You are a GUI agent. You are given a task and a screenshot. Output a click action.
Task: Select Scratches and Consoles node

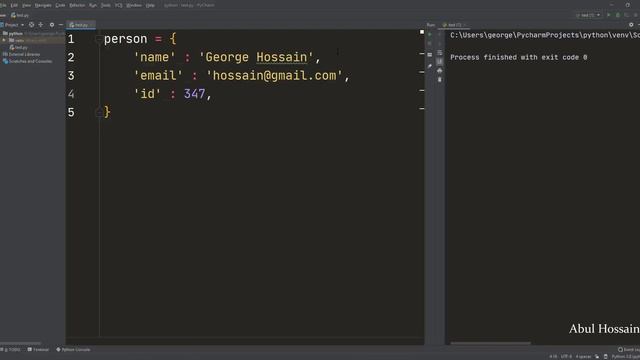pos(27,61)
